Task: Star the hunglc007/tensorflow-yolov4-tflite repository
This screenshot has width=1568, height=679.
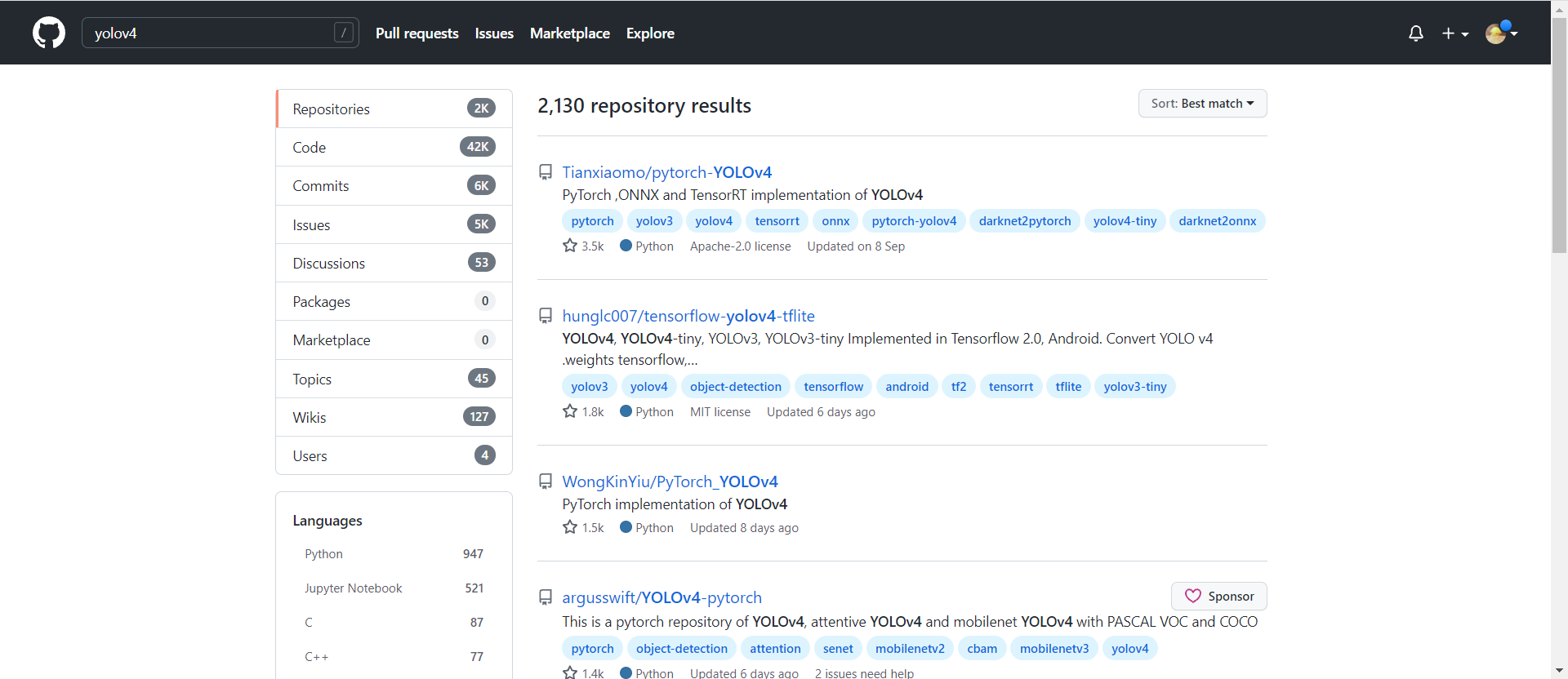Action: 570,411
